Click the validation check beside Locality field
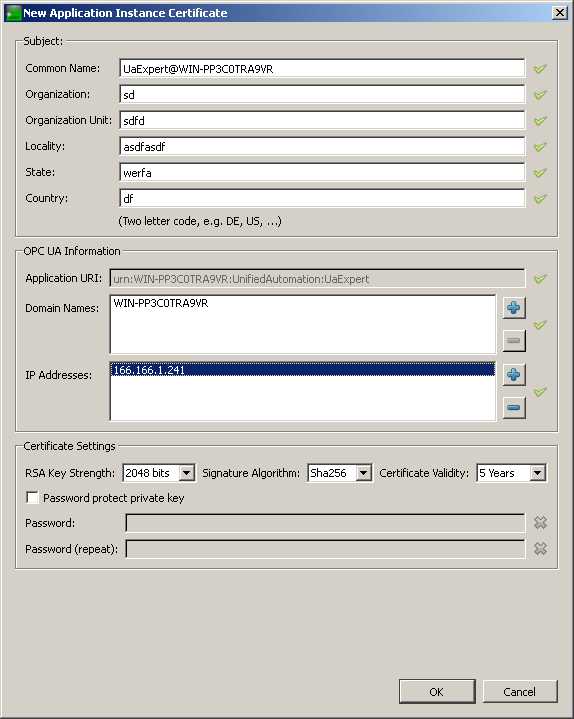This screenshot has width=574, height=719. coord(540,147)
